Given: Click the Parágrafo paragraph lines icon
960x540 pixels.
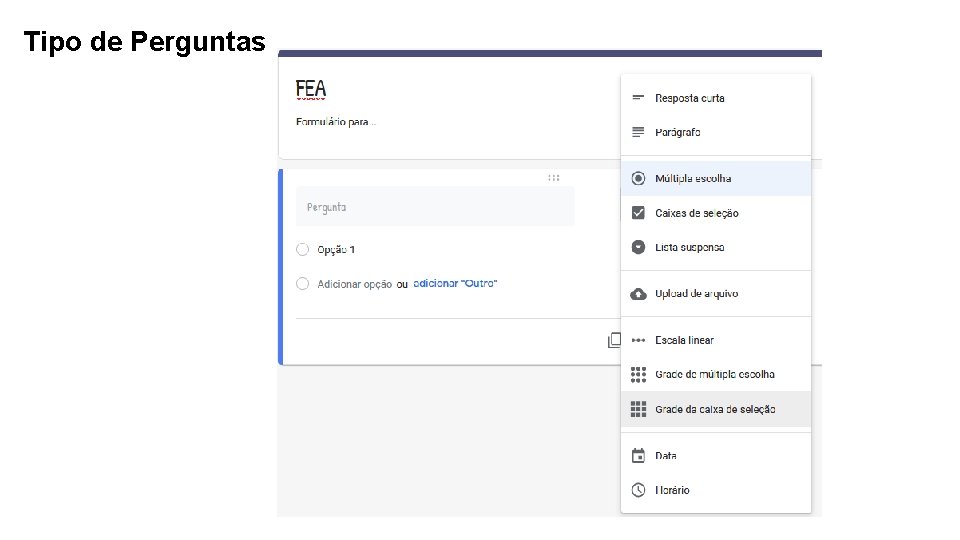Looking at the screenshot, I should (x=638, y=132).
